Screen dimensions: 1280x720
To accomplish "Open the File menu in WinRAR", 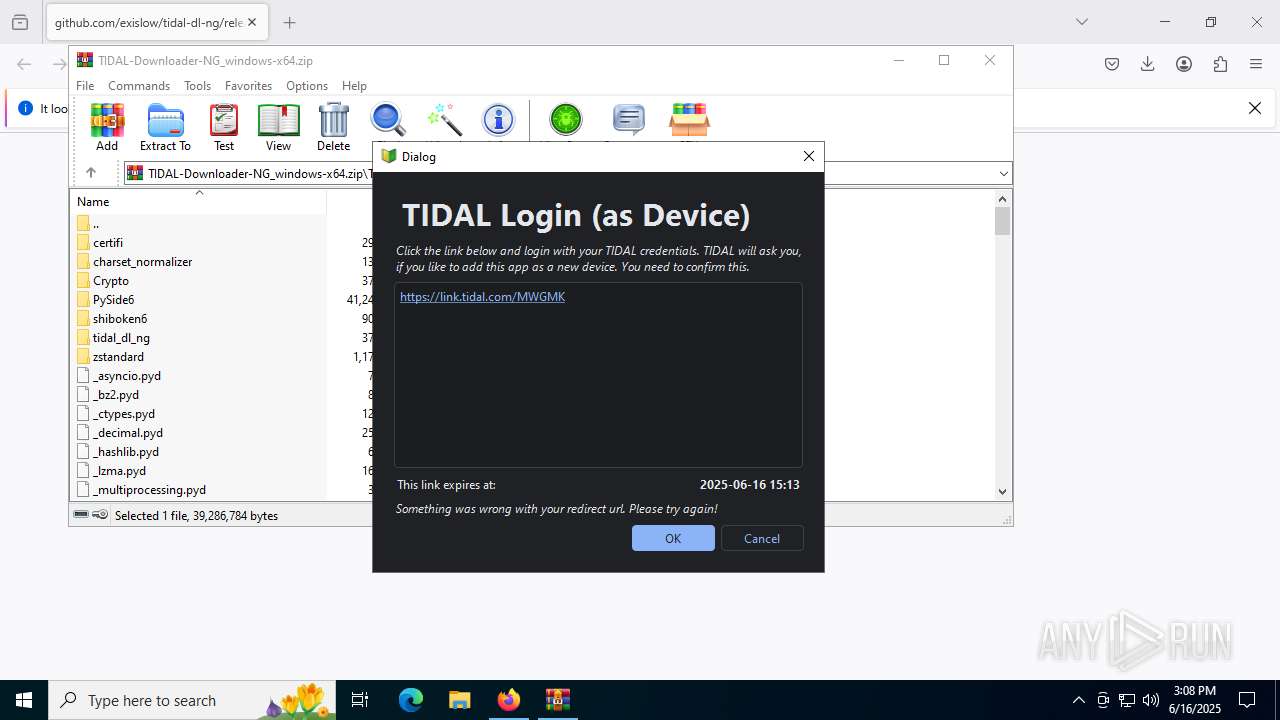I will click(85, 86).
